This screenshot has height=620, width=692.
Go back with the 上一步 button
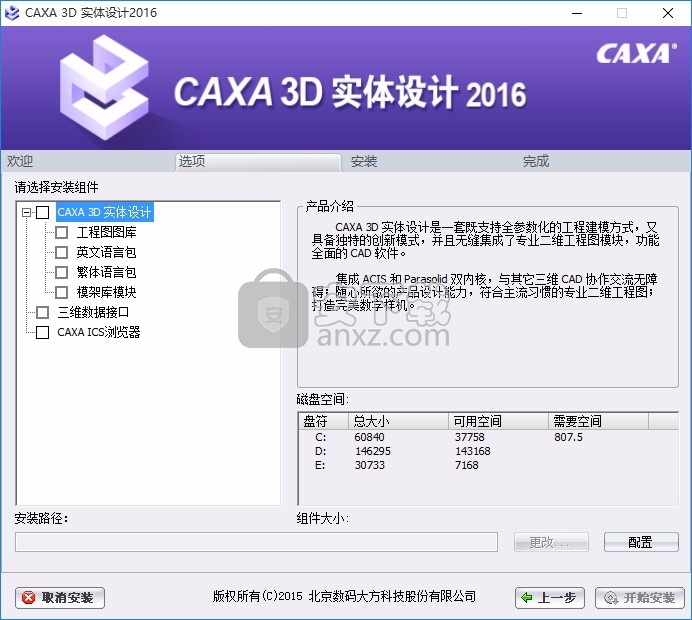550,598
